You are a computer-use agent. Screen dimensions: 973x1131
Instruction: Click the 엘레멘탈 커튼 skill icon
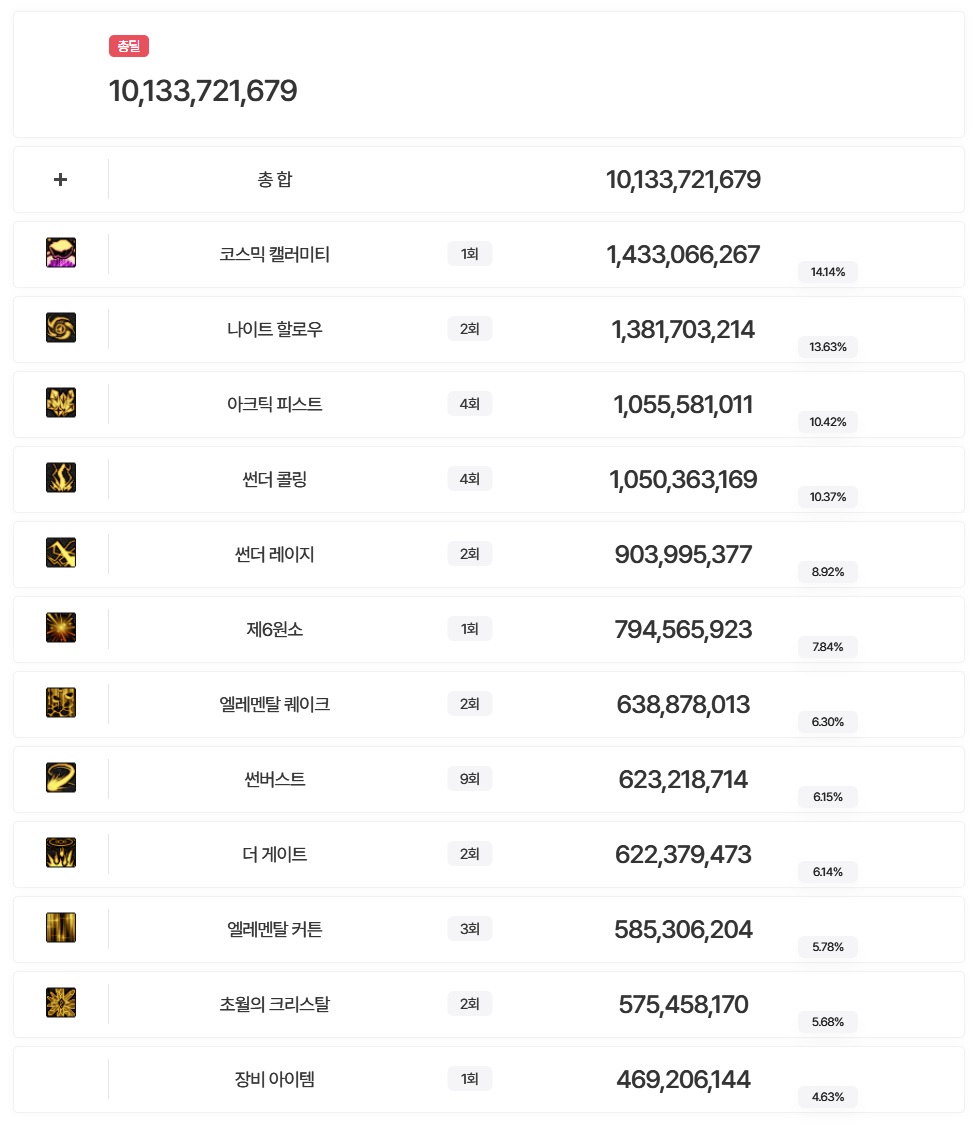61,928
